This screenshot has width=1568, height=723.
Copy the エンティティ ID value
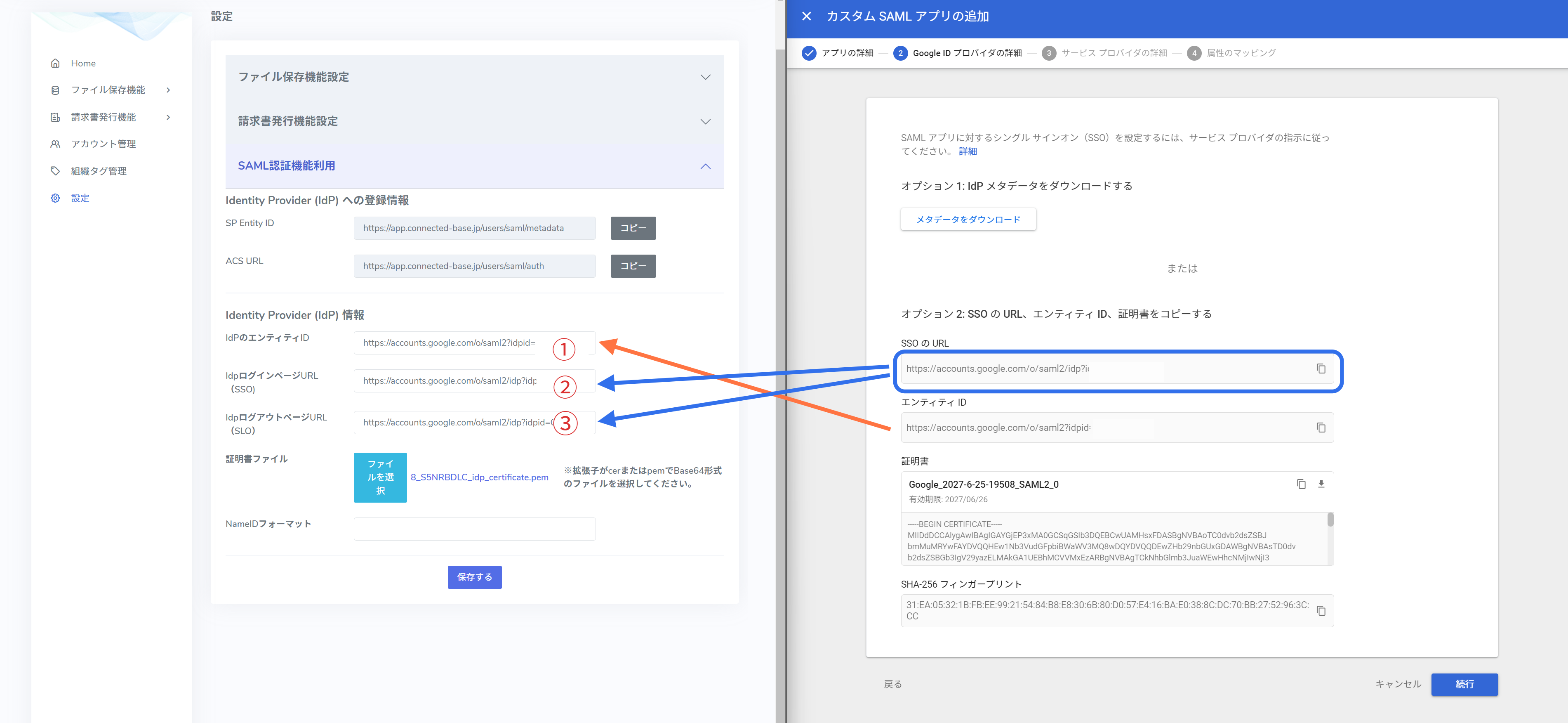click(1321, 428)
